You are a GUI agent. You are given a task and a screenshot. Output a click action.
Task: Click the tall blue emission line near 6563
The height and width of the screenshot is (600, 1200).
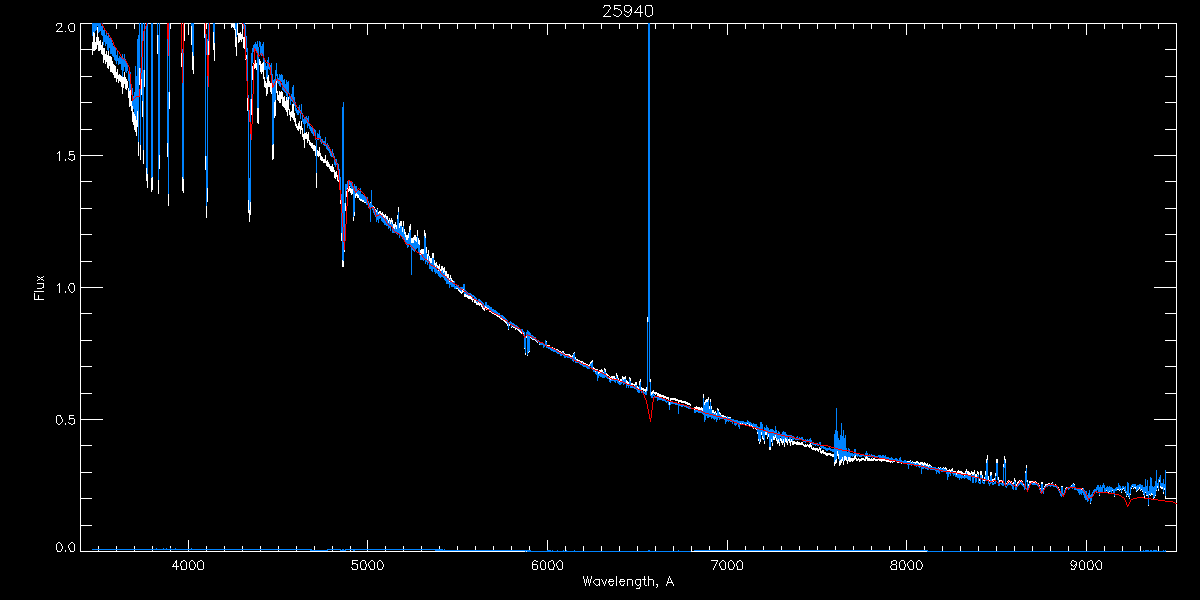coord(650,200)
